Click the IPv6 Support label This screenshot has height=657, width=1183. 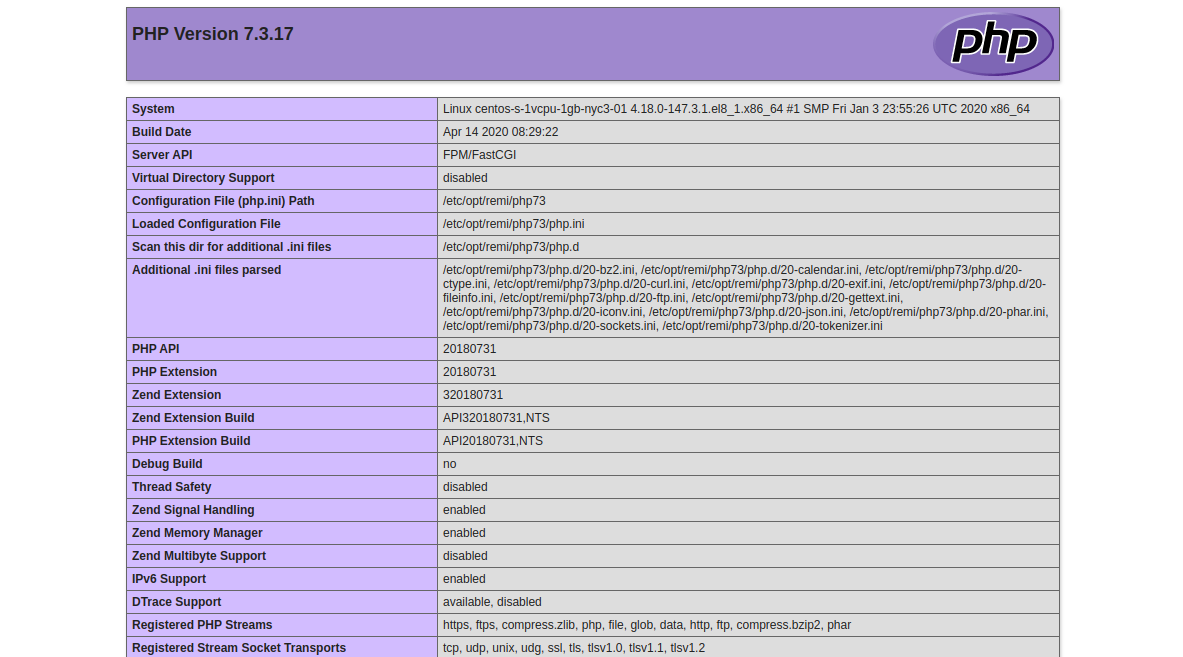point(169,579)
